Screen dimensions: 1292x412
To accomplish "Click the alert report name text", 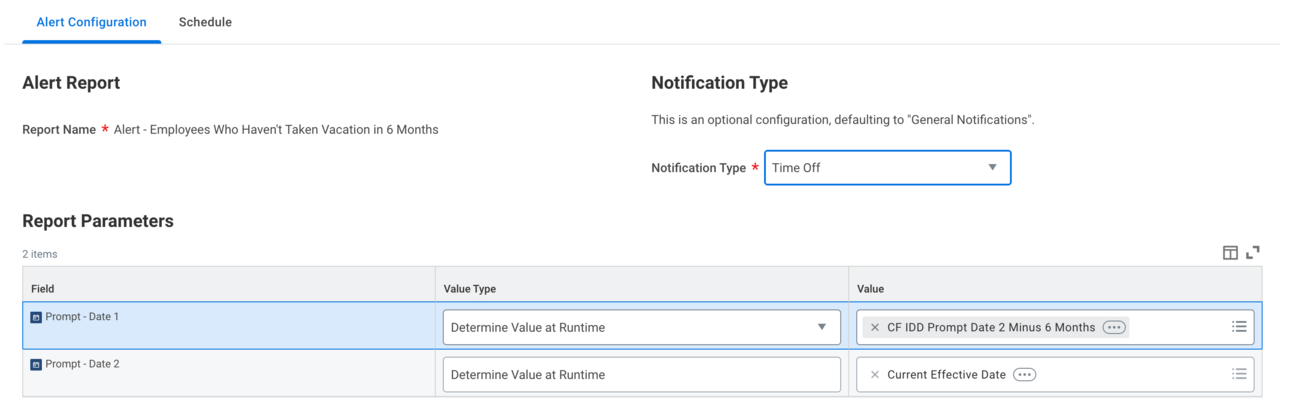I will coord(276,130).
